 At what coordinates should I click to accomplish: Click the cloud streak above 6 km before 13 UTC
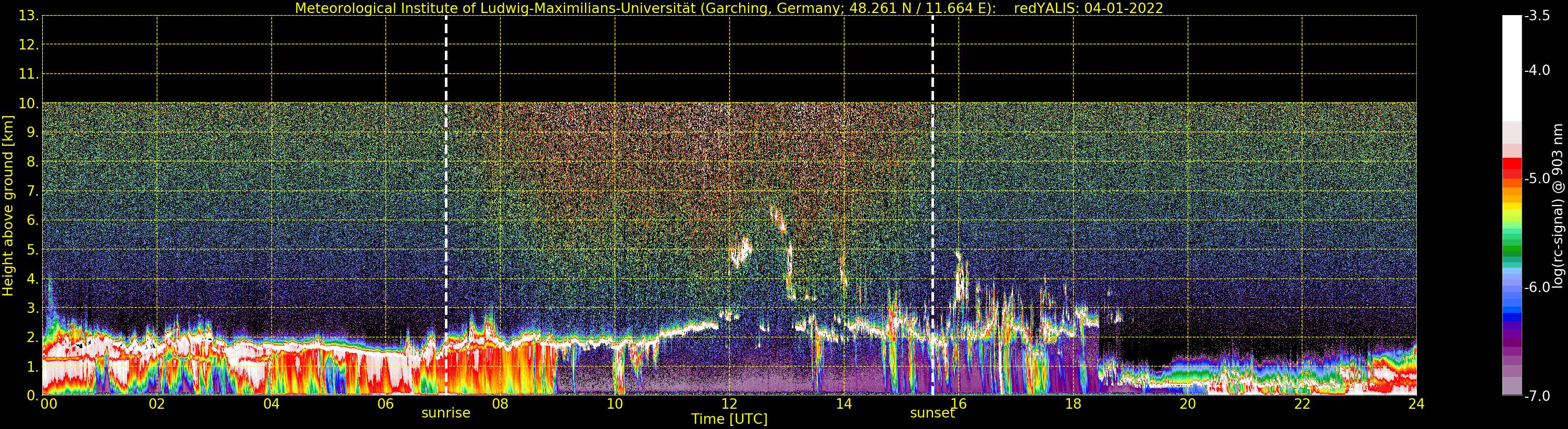[778, 220]
